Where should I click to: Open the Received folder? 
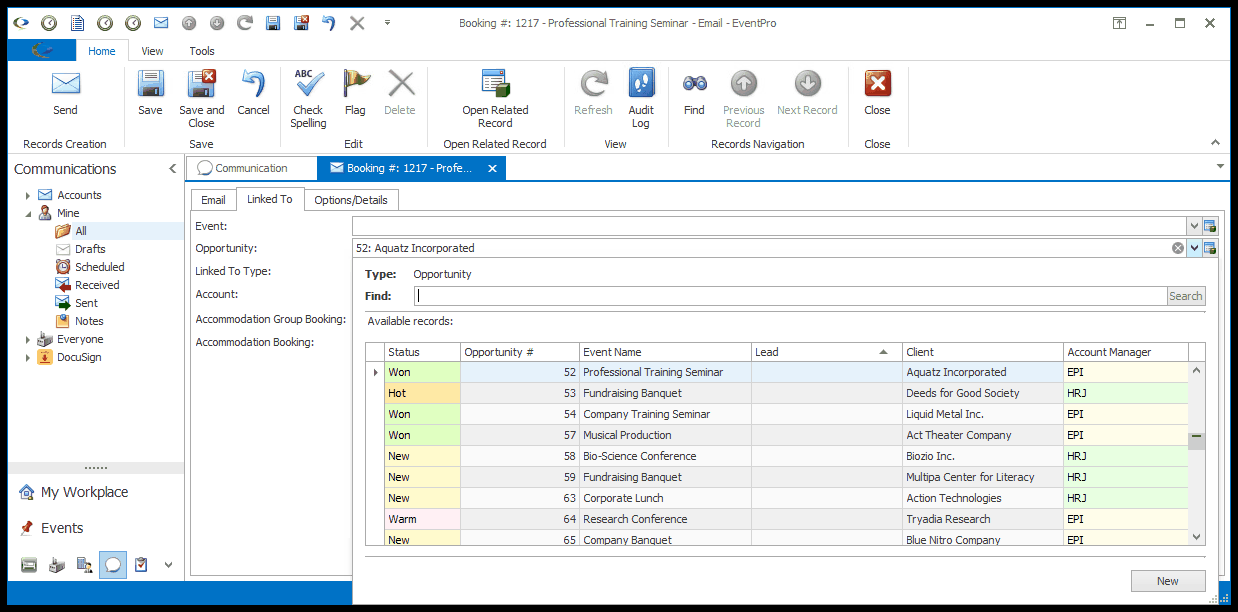pyautogui.click(x=97, y=285)
